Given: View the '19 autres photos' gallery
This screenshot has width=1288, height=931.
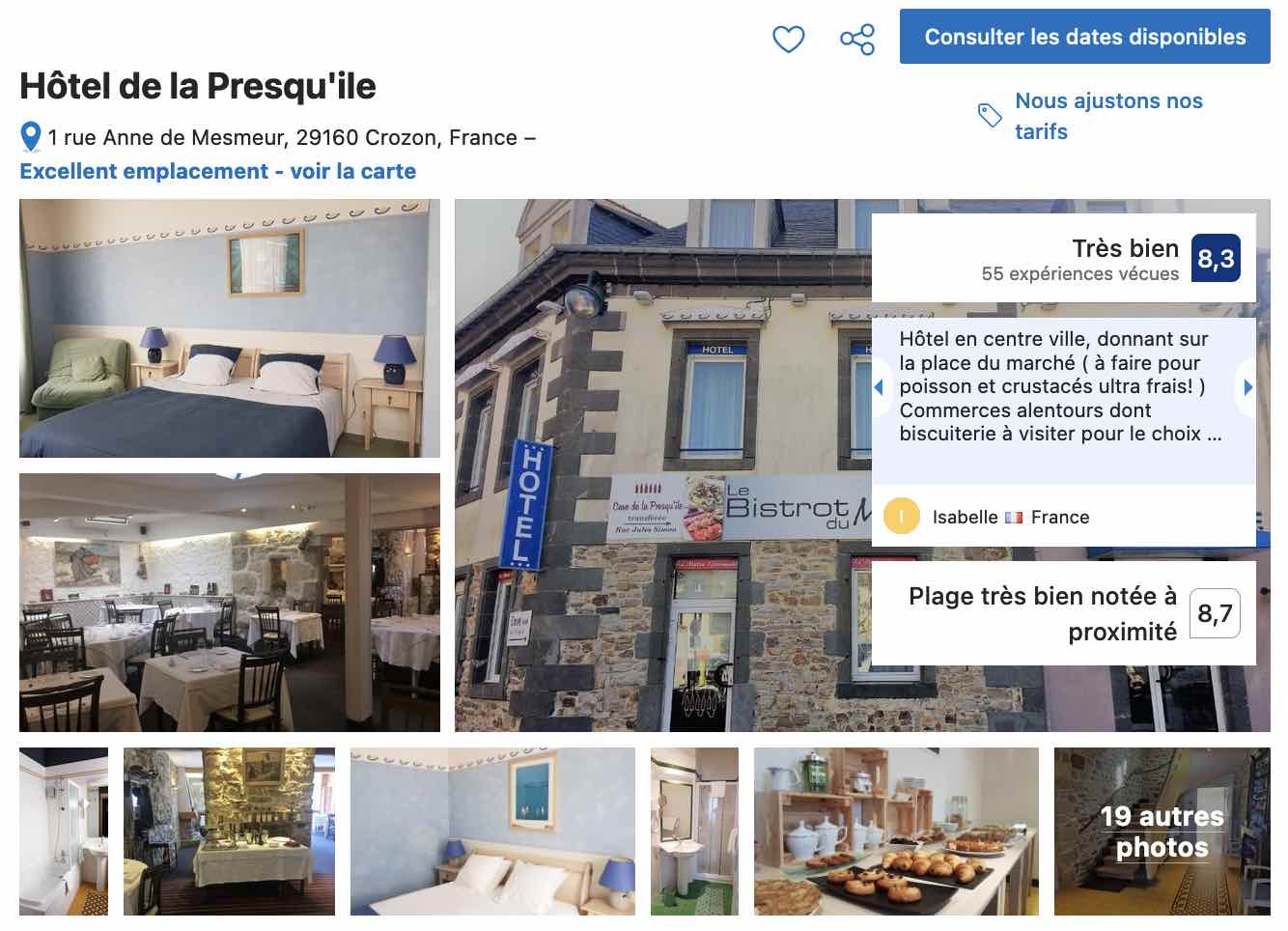Looking at the screenshot, I should coord(1162,832).
